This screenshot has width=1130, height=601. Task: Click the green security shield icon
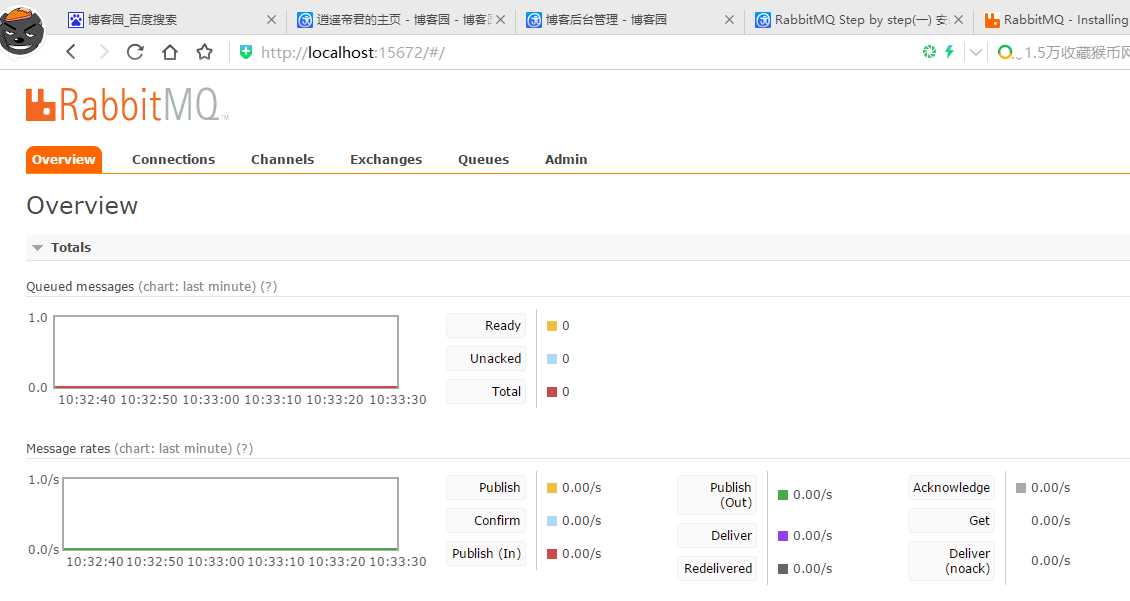[x=246, y=52]
